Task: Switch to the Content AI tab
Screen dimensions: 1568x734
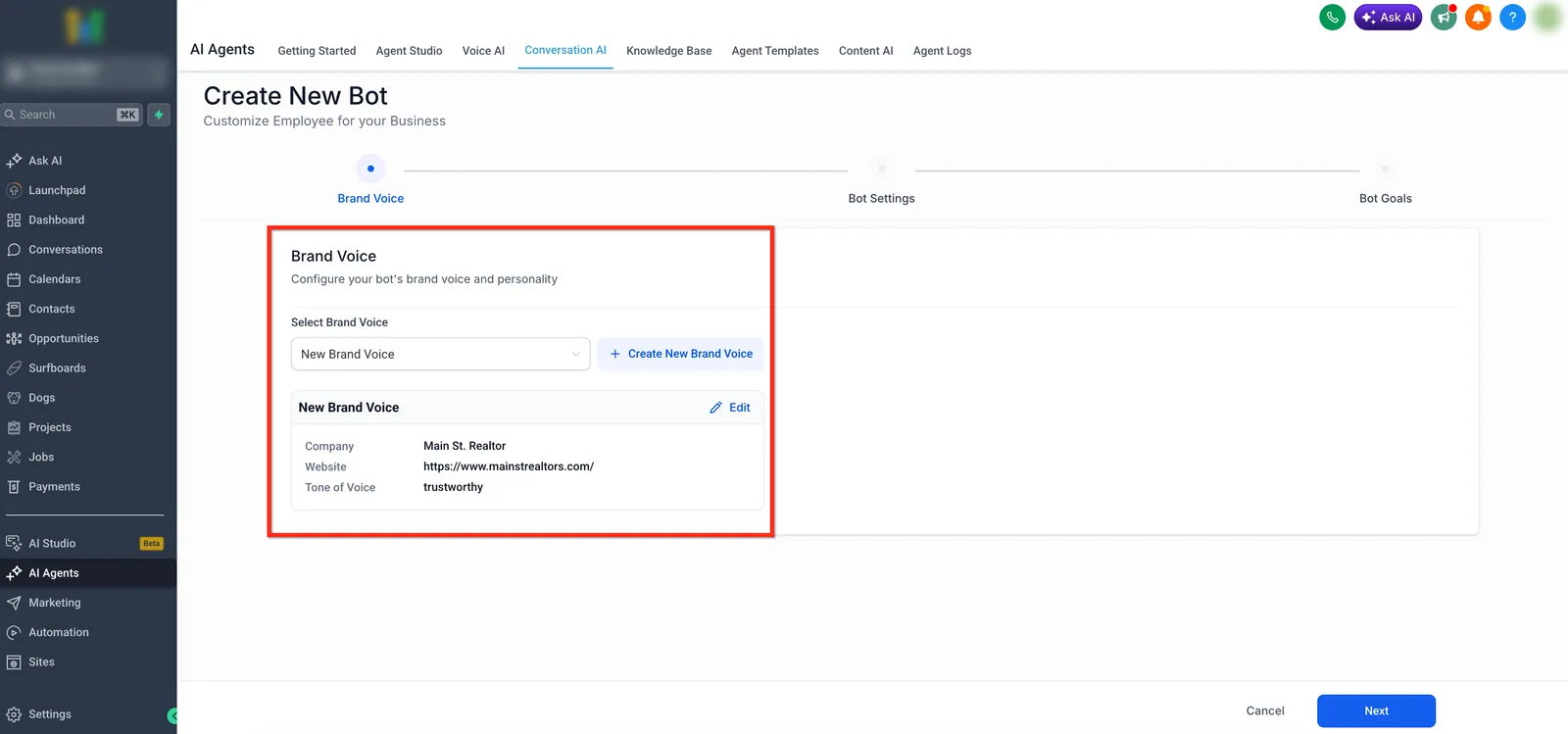Action: point(865,51)
